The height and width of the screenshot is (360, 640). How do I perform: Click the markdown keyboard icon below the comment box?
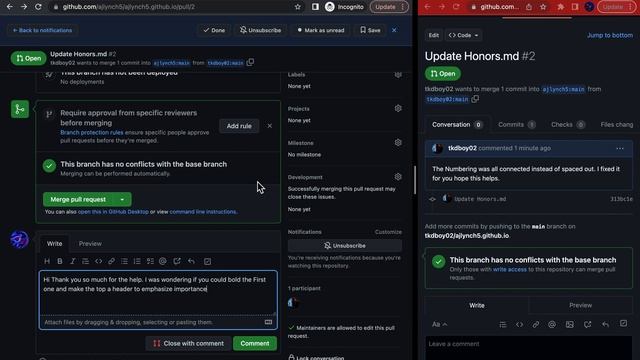[268, 322]
